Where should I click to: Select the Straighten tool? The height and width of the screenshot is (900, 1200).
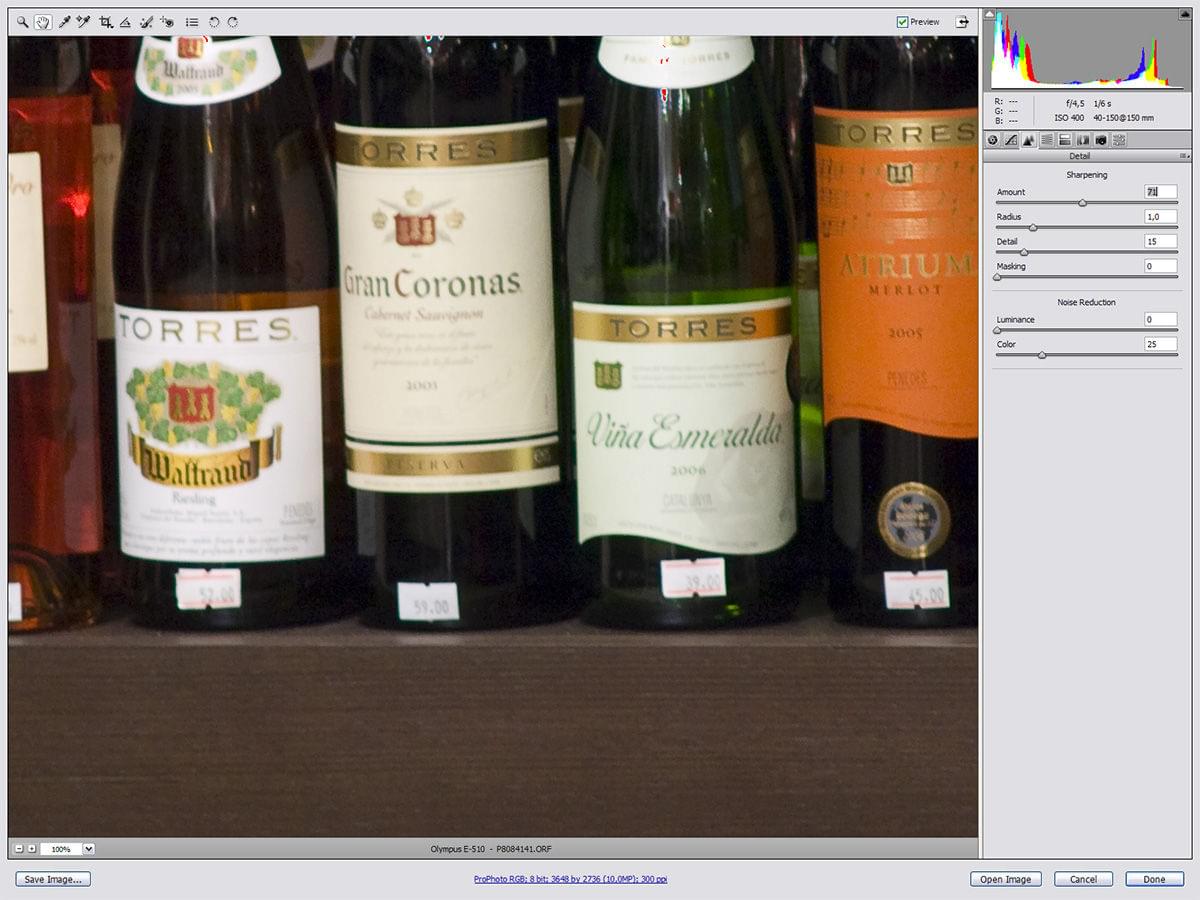[x=125, y=21]
